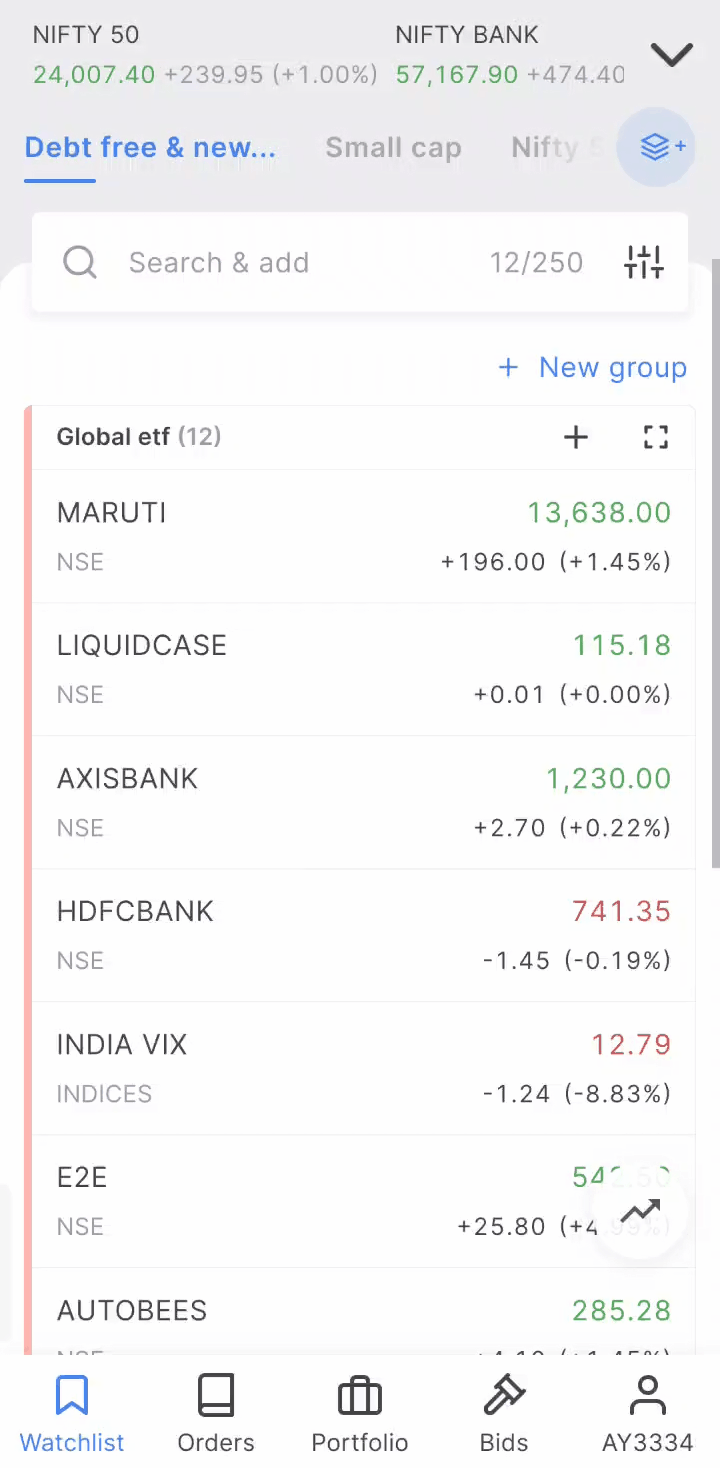Open Orders from the bottom navigation

[x=216, y=1414]
